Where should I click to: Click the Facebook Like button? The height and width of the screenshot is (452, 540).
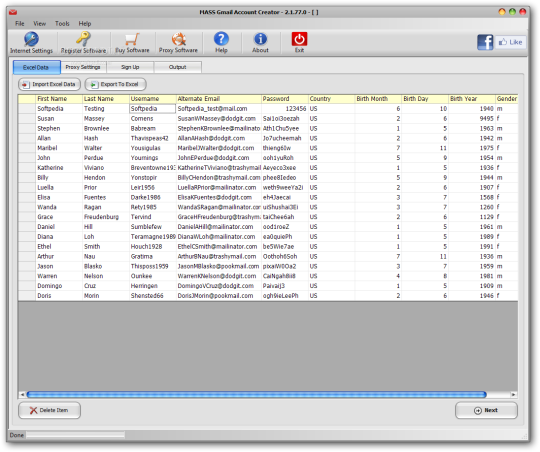tap(511, 42)
